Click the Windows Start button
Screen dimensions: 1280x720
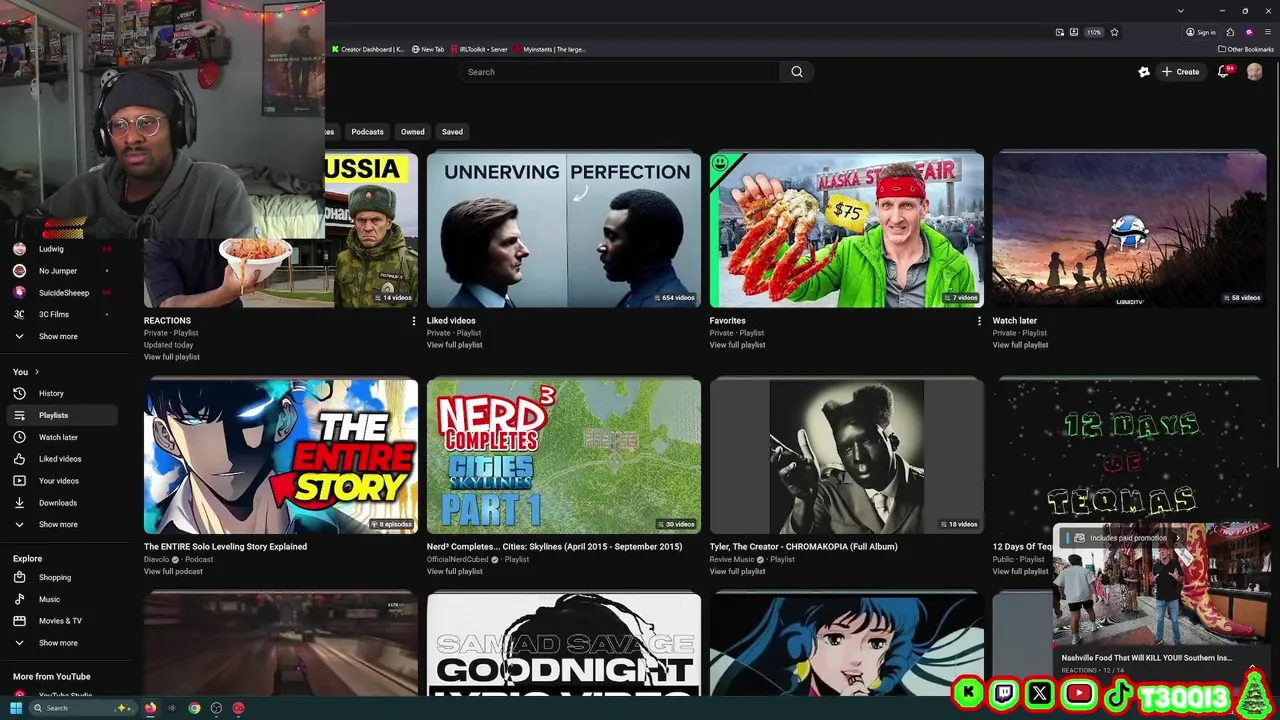point(15,708)
